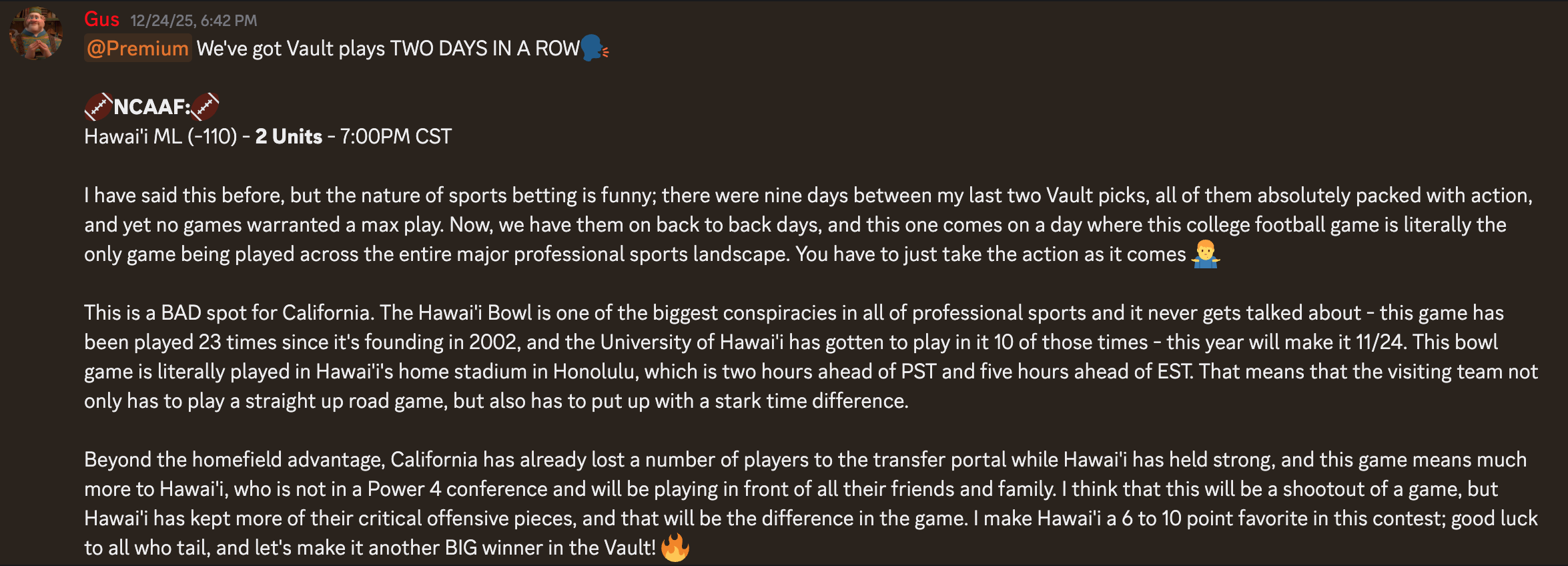Click the "7:00PM CST" game time
Viewport: 1568px width, 566px height.
point(396,137)
